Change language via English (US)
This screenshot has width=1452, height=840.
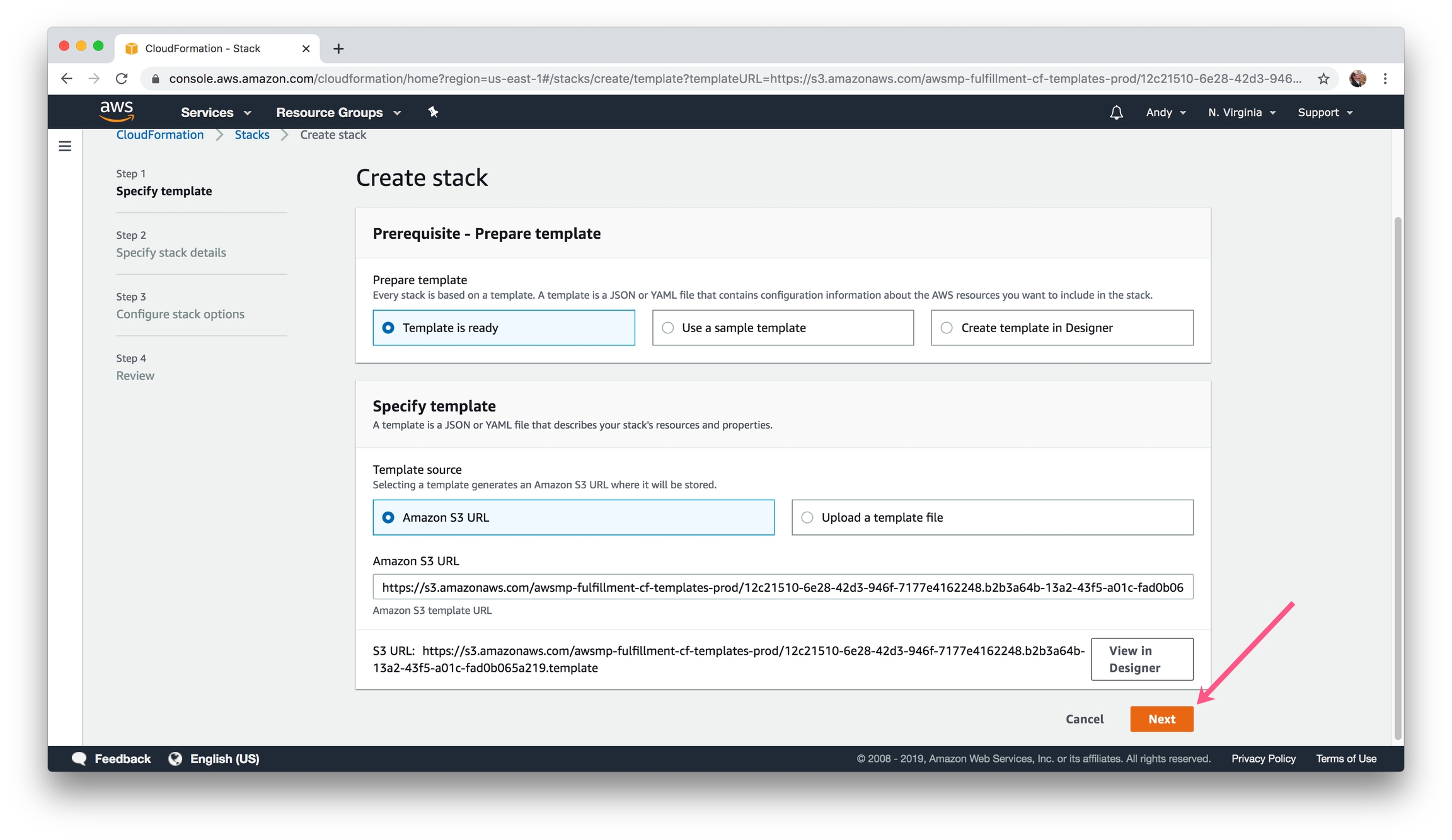[x=225, y=759]
